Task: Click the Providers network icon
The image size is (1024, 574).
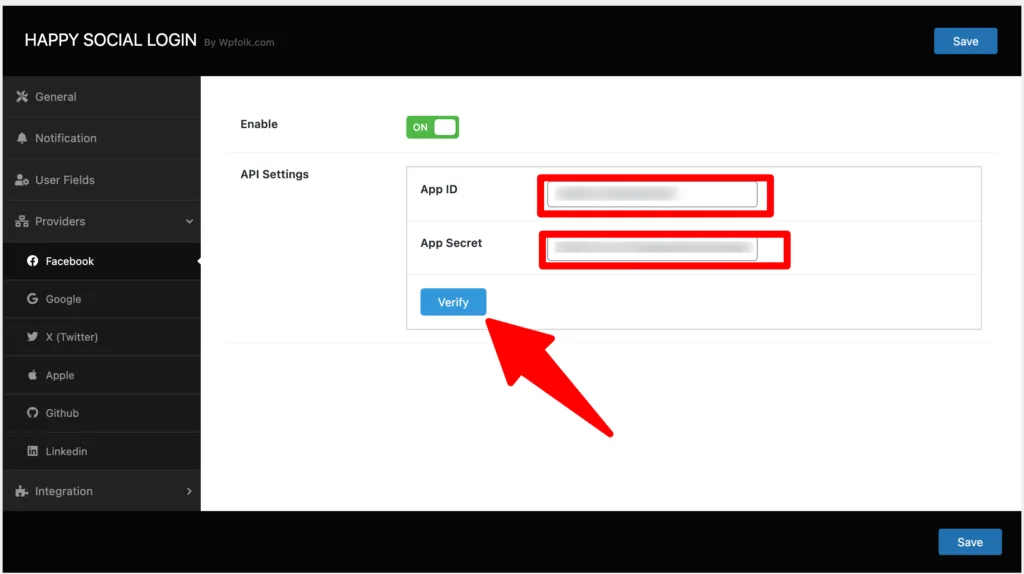Action: [22, 221]
